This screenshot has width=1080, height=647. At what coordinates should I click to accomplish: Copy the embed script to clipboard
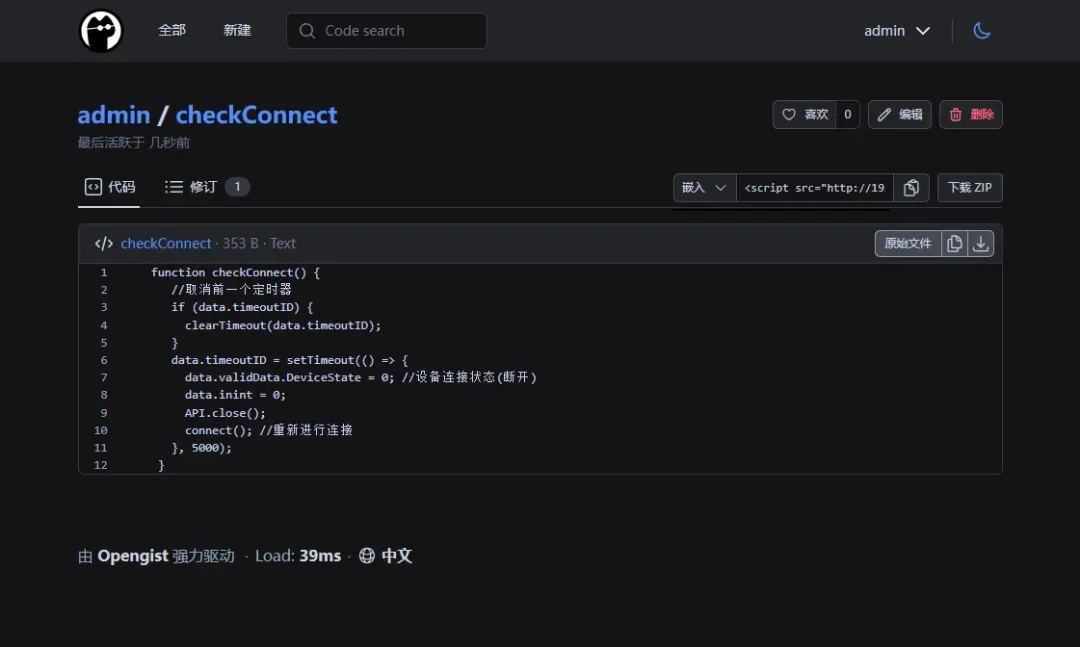click(911, 188)
